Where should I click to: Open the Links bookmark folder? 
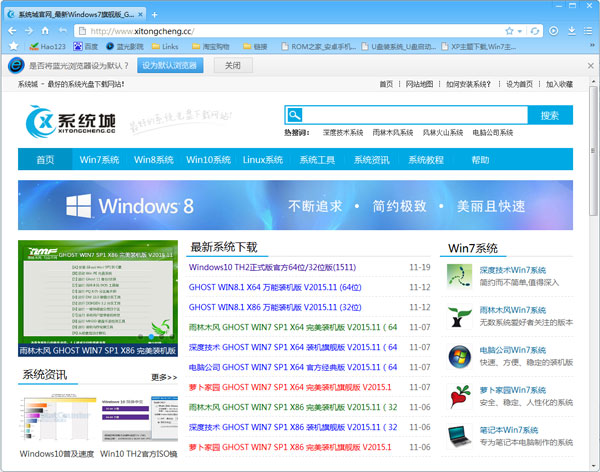pos(165,47)
